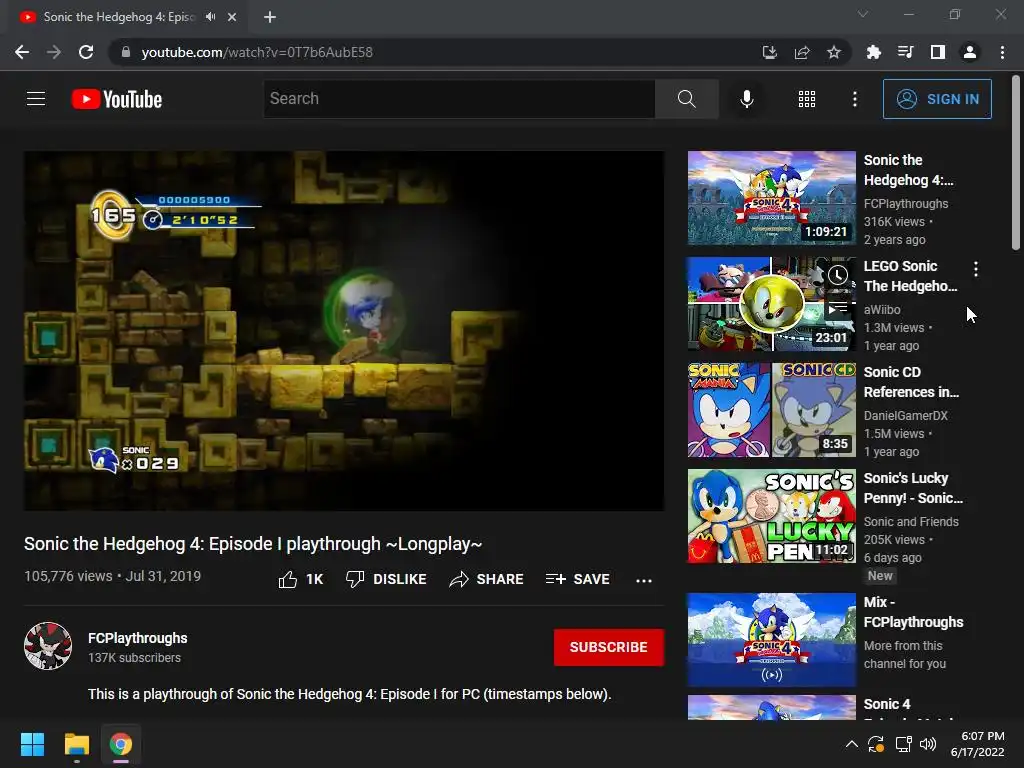
Task: Add LEGO Sonic video to Watch Later
Action: pos(838,275)
